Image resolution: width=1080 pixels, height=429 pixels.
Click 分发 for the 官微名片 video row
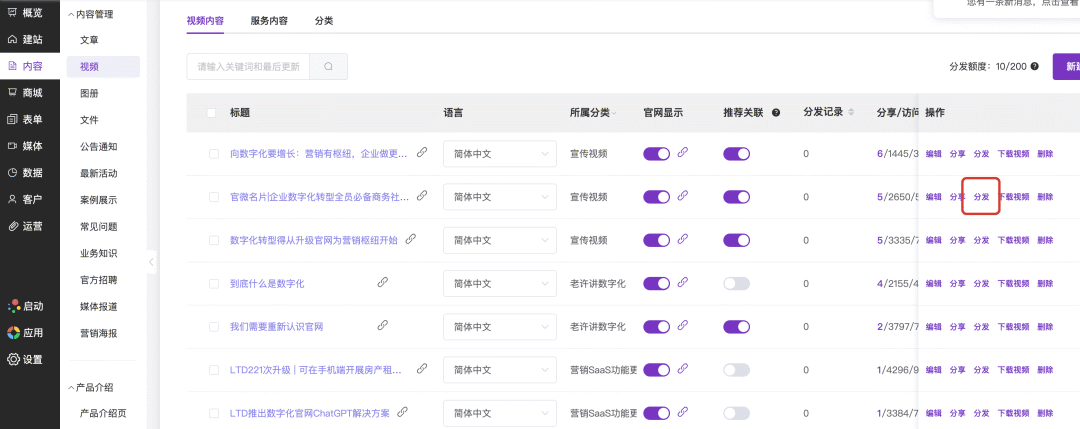tap(981, 197)
